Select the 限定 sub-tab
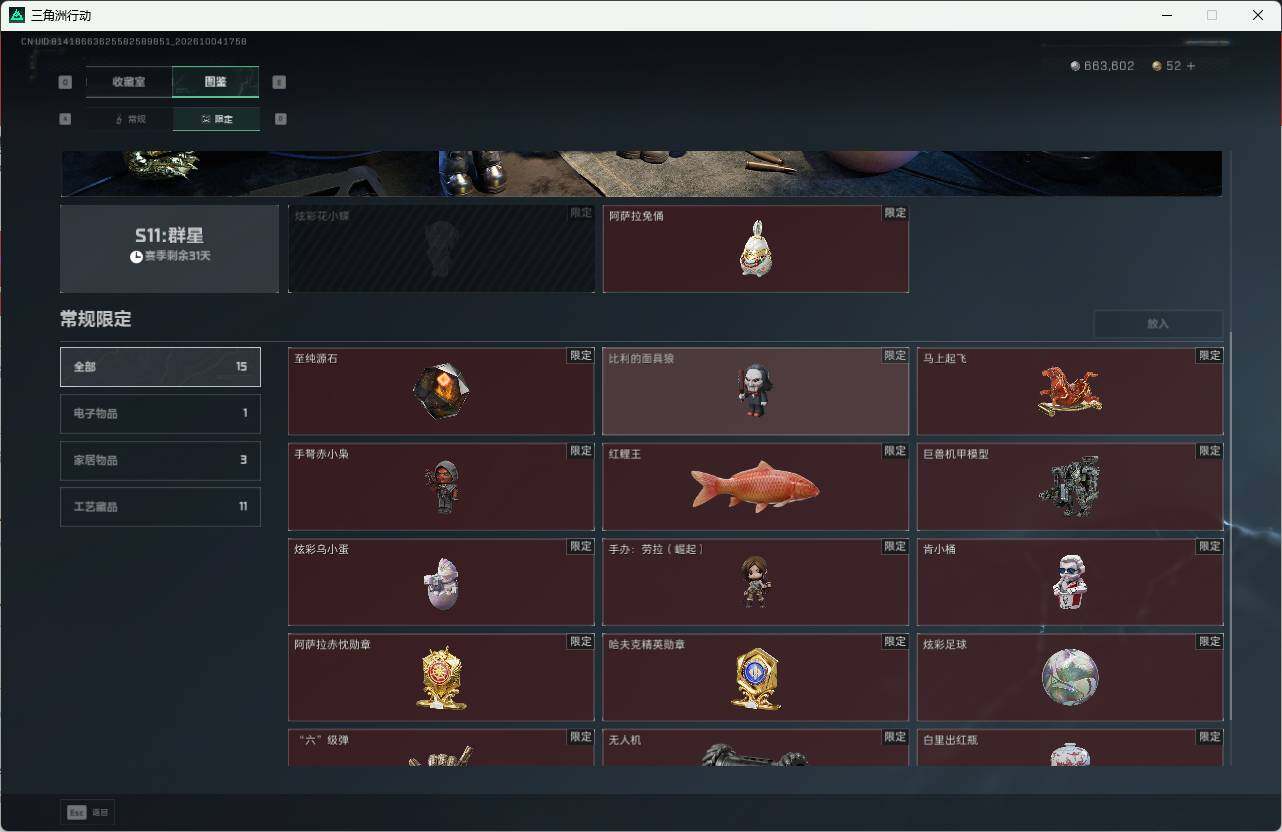Image resolution: width=1282 pixels, height=832 pixels. 216,119
